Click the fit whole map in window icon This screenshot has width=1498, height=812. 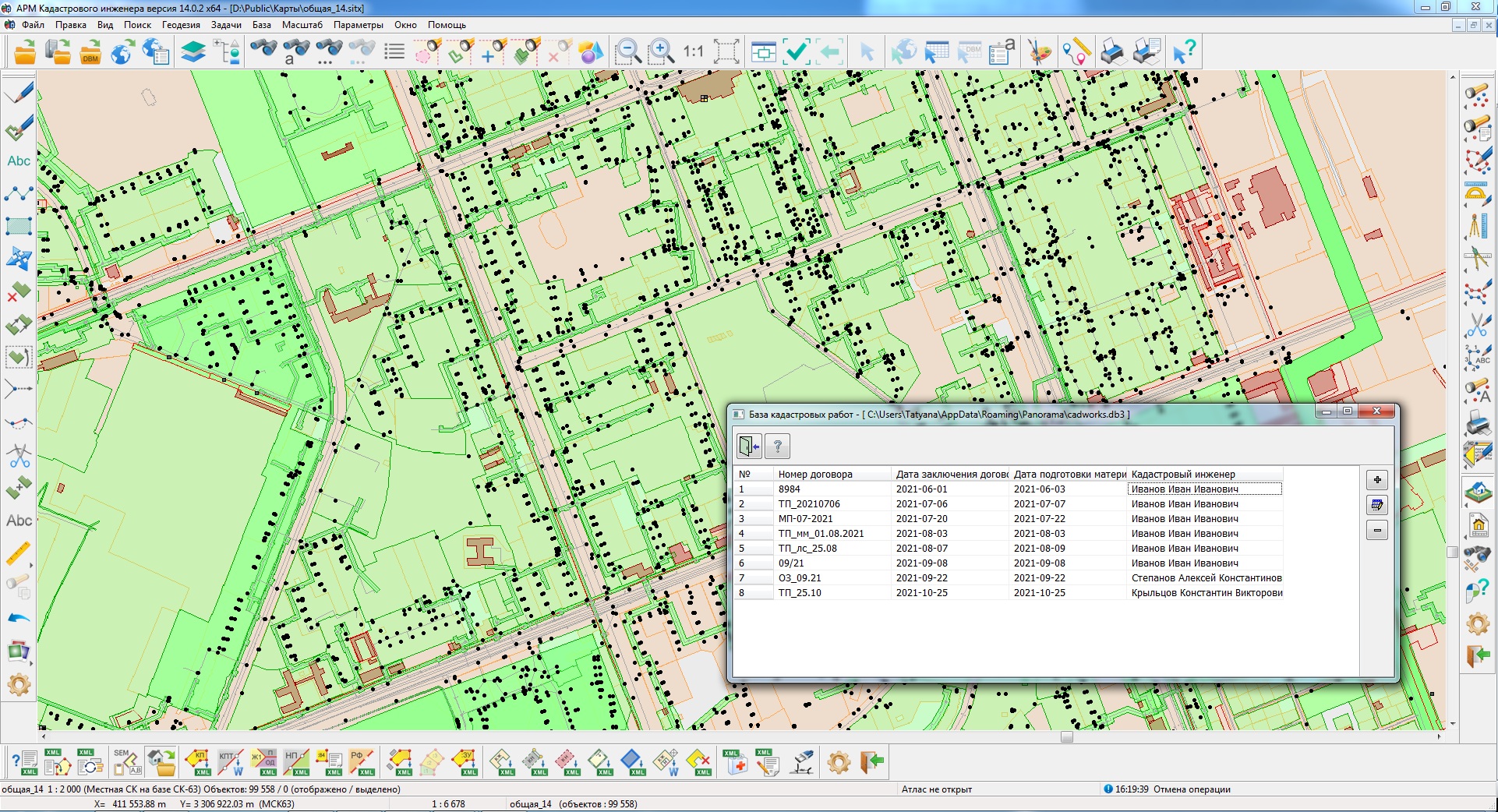(x=726, y=52)
